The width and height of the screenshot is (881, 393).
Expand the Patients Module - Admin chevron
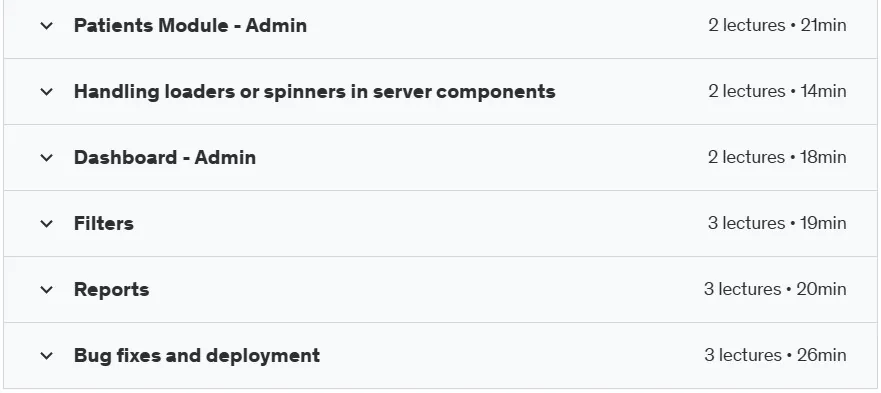click(x=47, y=25)
